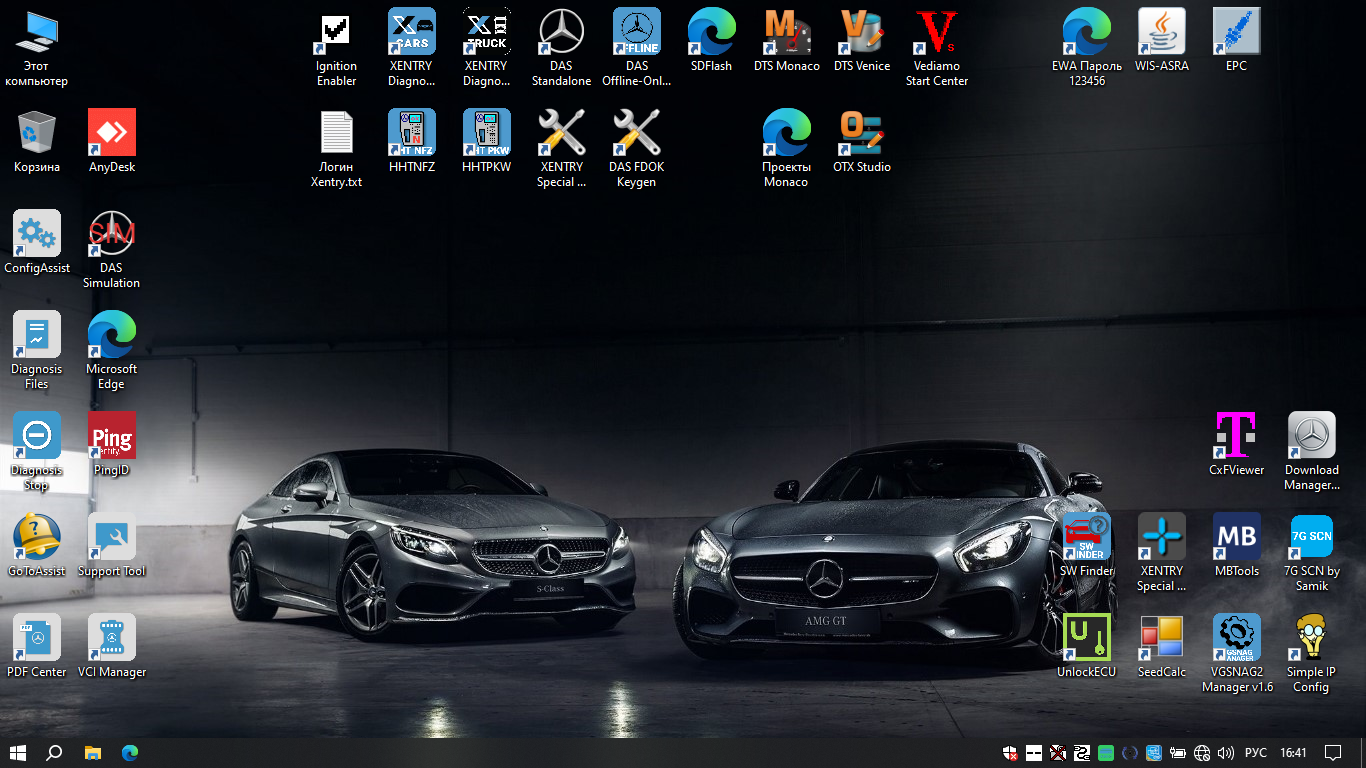Open the notification center in taskbar
Screen dimensions: 1366x768
(1332, 753)
